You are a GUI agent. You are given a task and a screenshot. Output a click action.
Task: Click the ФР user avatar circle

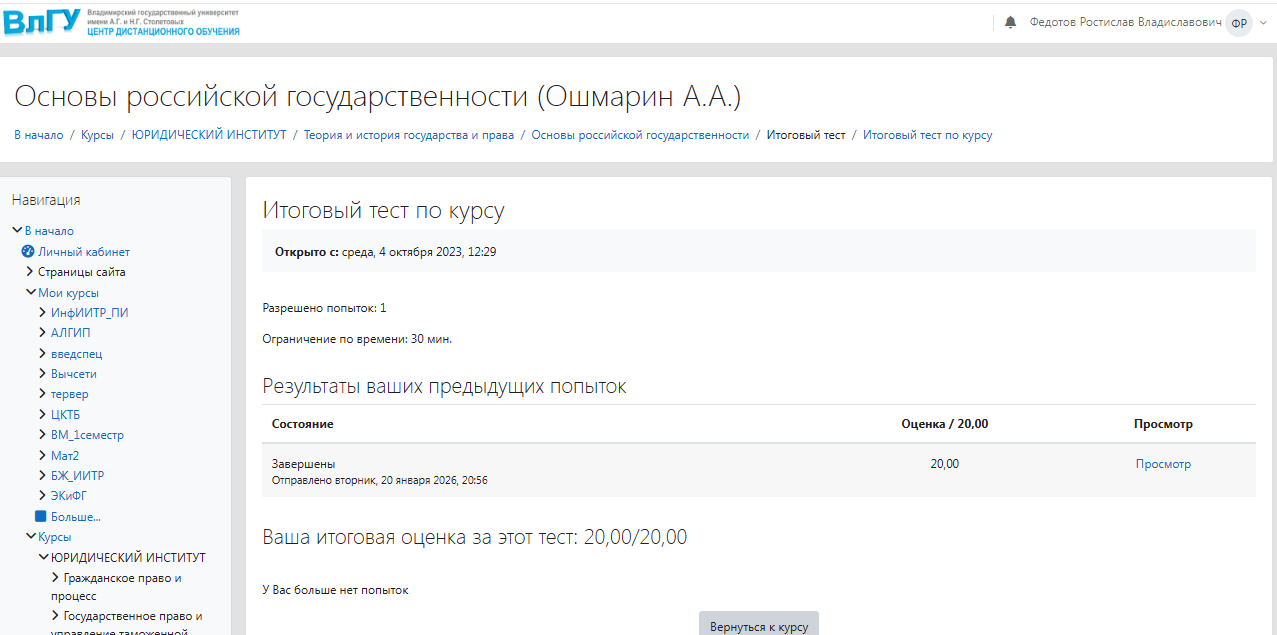click(x=1239, y=23)
